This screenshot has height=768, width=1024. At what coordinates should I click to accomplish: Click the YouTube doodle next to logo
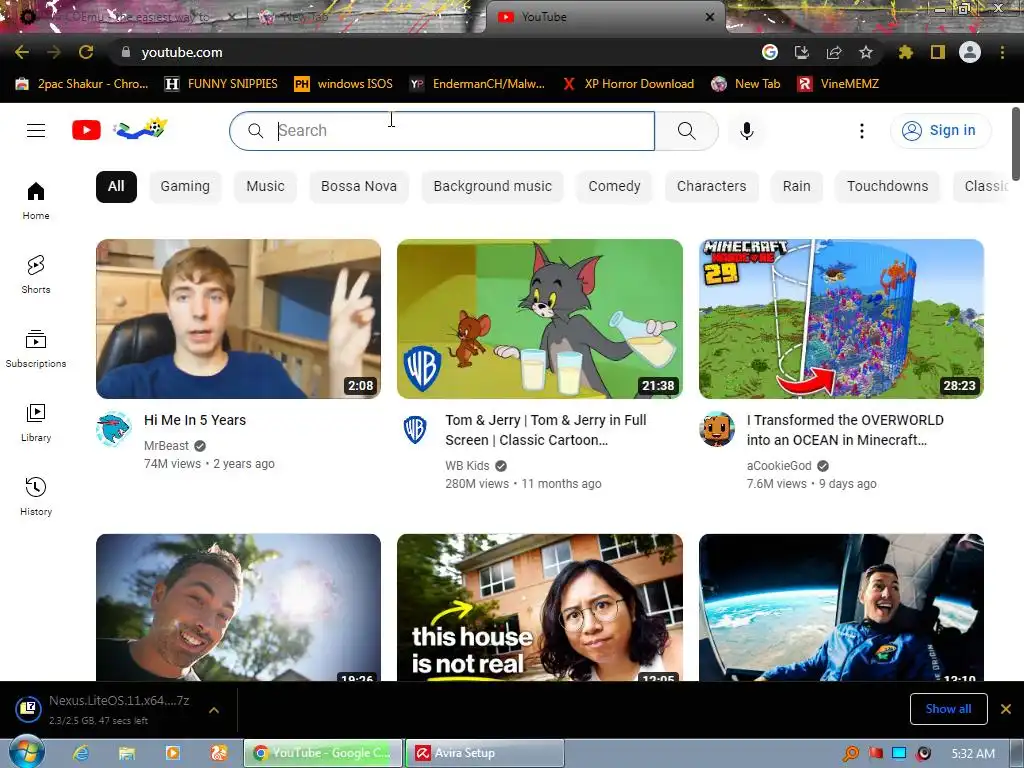(x=140, y=129)
